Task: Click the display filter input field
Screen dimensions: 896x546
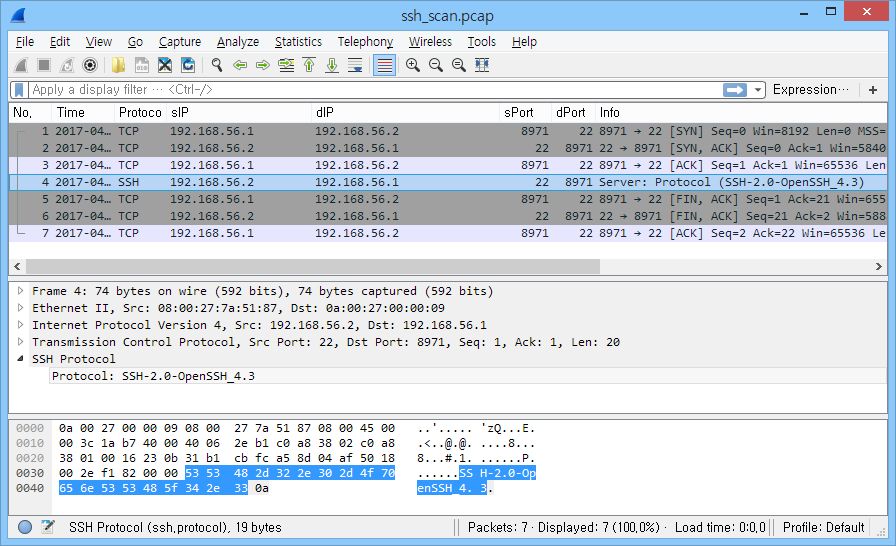Action: coord(374,90)
